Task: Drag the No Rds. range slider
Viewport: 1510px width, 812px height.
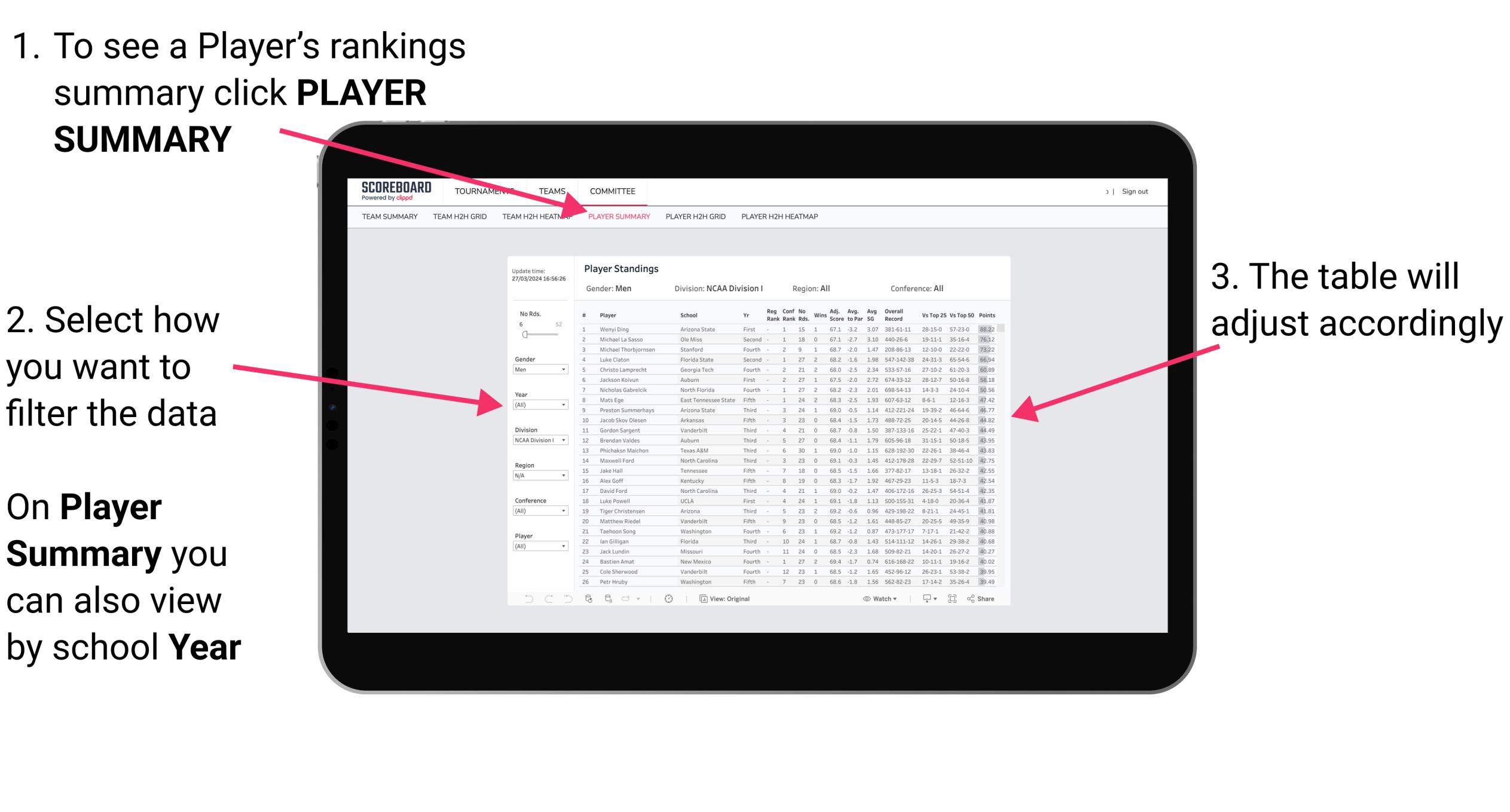Action: (x=524, y=335)
